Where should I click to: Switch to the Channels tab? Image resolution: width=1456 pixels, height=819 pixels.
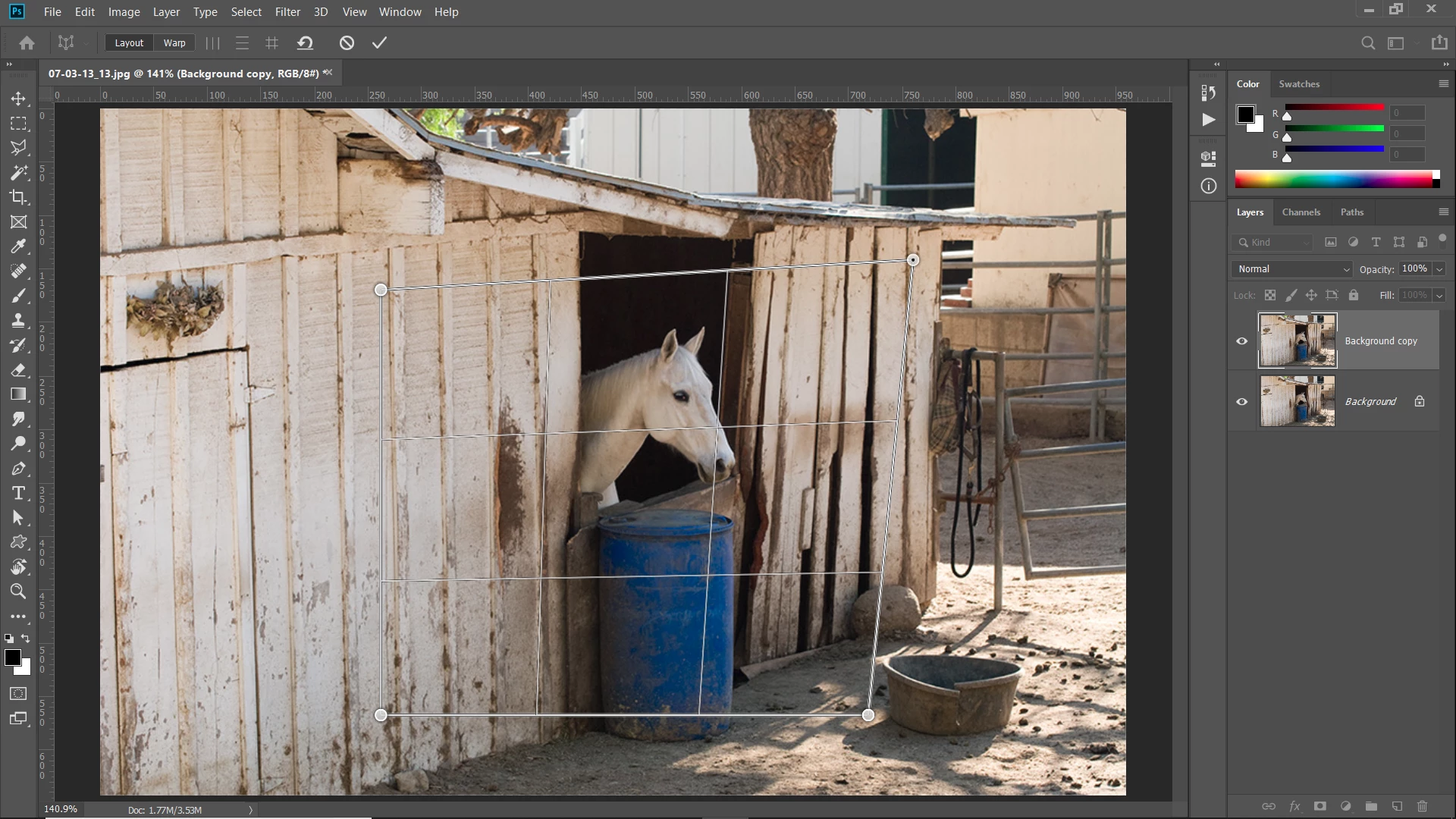[1301, 212]
